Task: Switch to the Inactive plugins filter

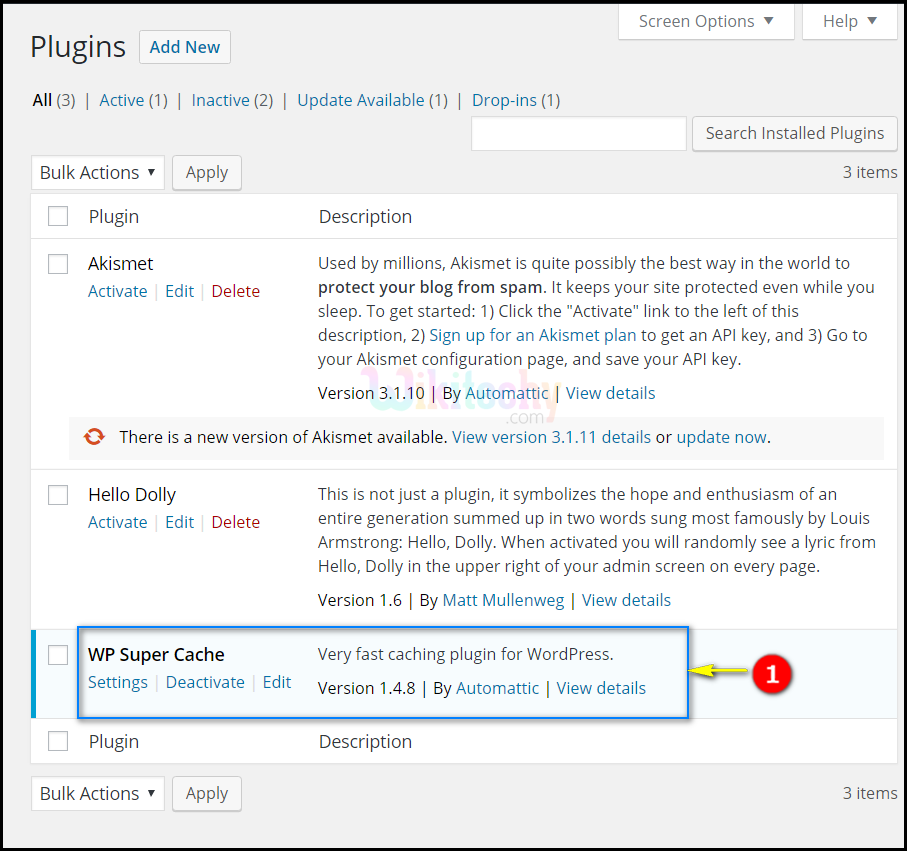Action: point(222,100)
